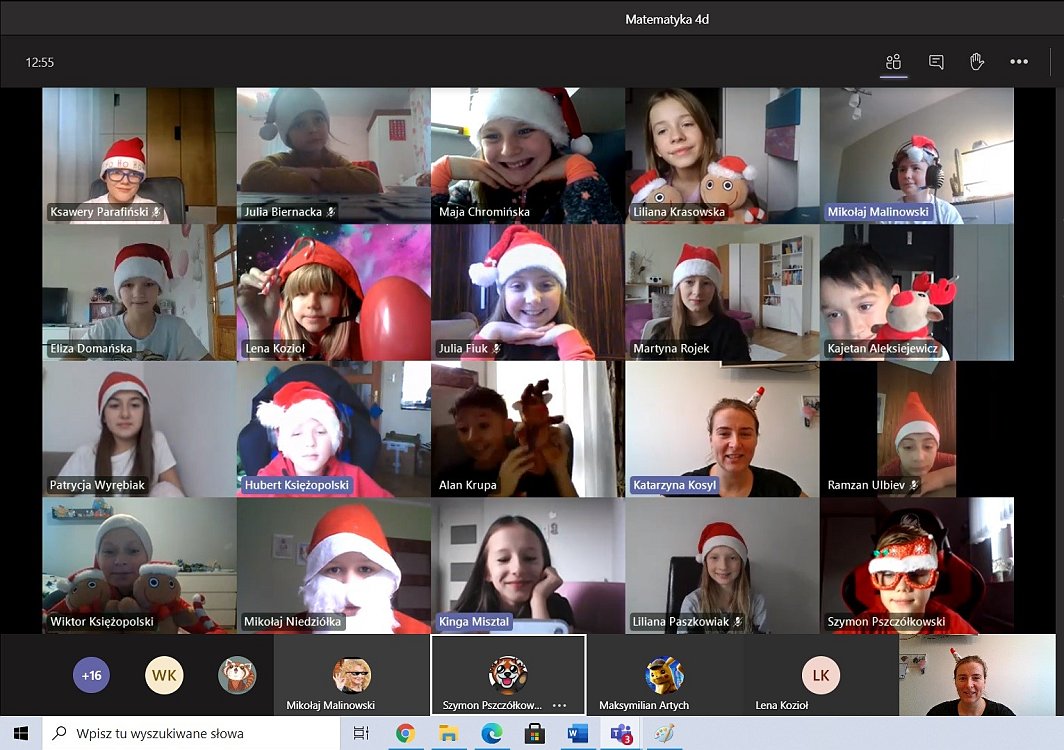The width and height of the screenshot is (1064, 750).
Task: Select Mikołaj Malinowski's avatar tile in the bottom strip
Action: (x=352, y=675)
